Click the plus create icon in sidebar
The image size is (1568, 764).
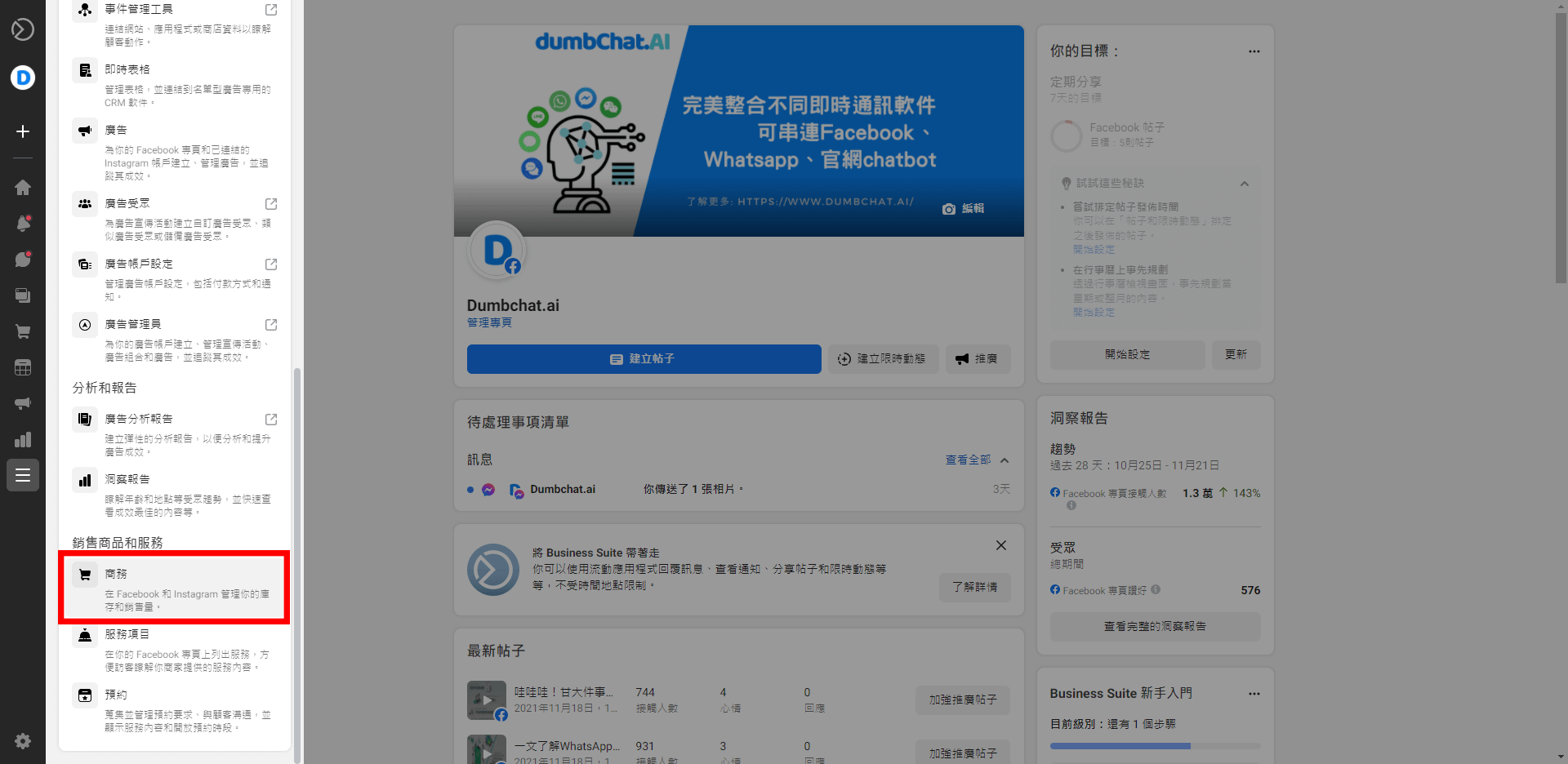[23, 131]
